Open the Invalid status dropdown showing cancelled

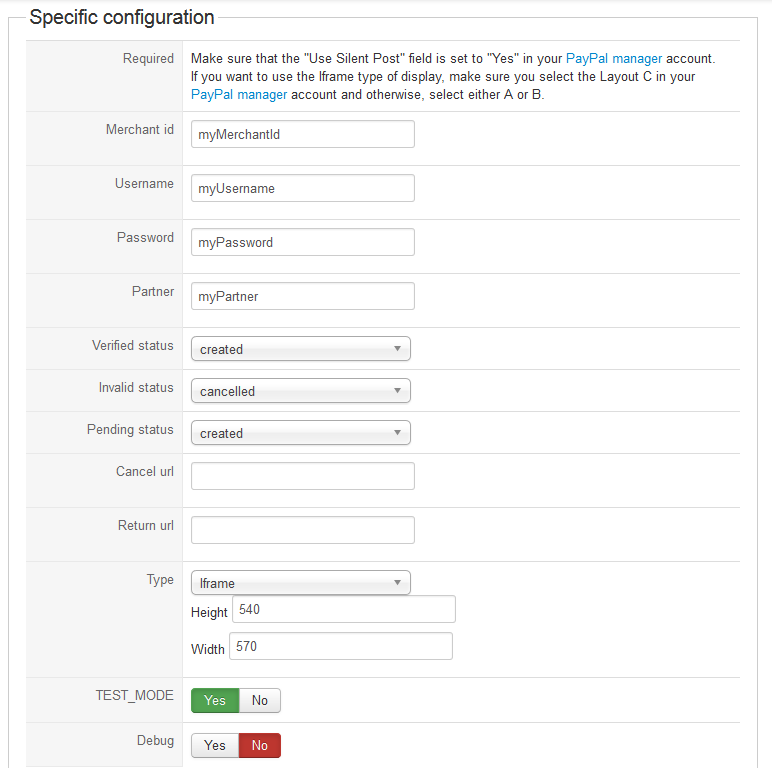coord(300,390)
